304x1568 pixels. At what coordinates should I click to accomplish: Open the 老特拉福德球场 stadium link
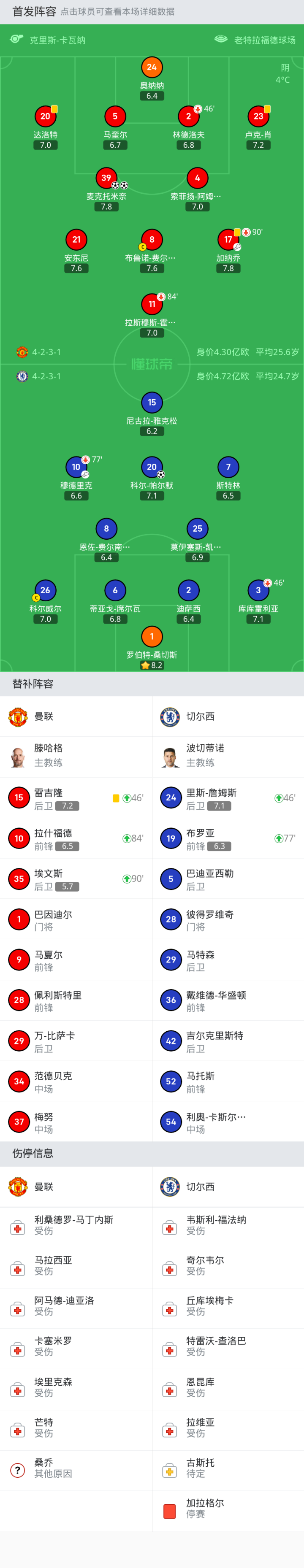point(264,40)
